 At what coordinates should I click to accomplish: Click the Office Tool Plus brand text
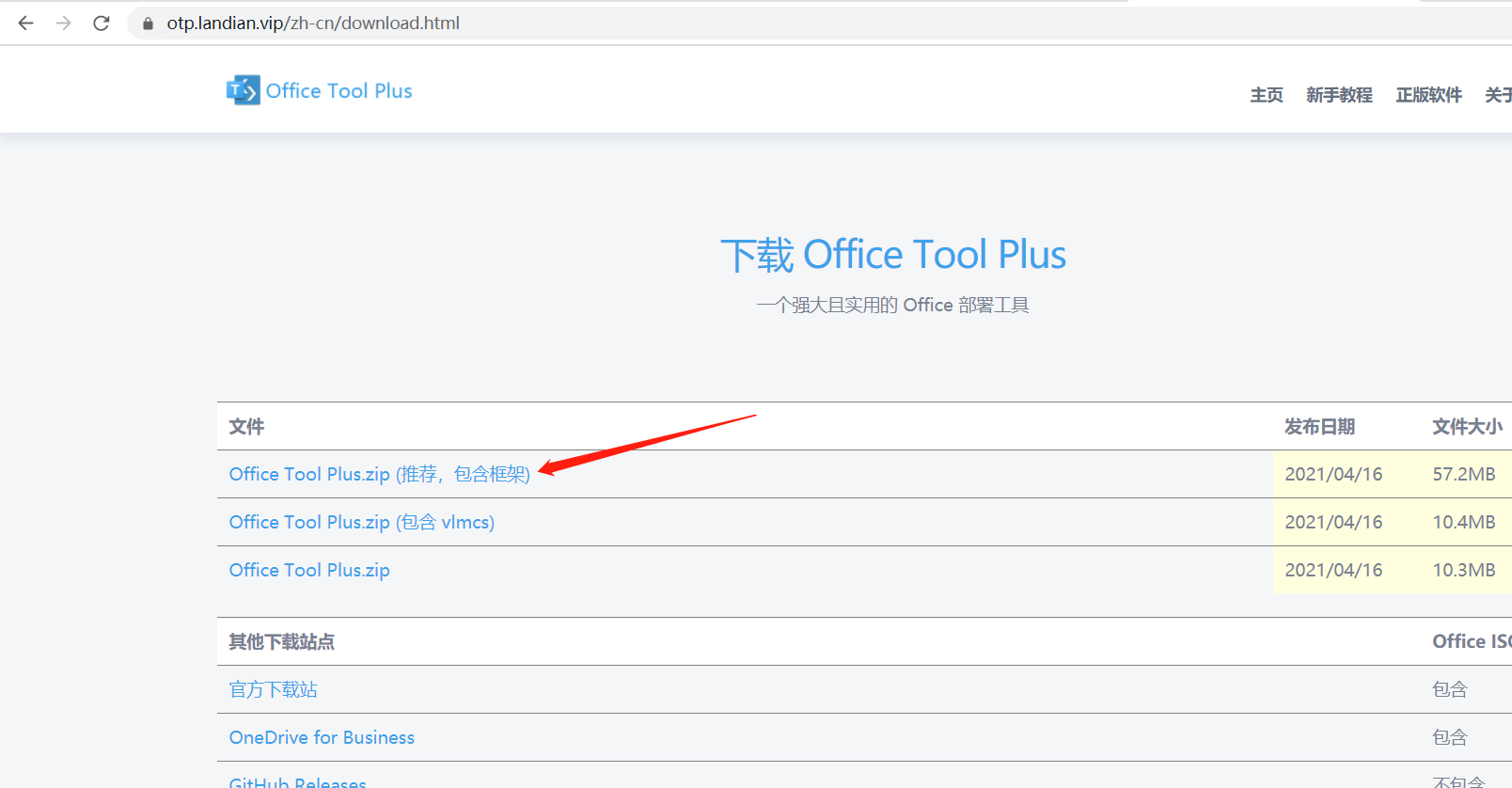coord(339,91)
